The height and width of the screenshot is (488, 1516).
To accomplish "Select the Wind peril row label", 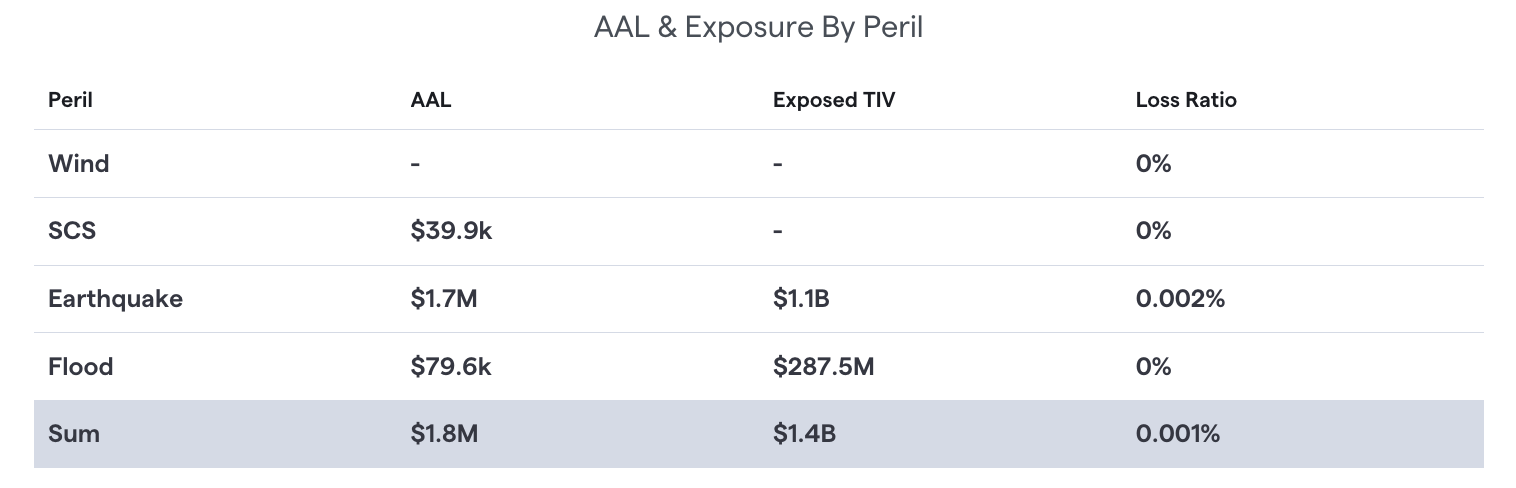I will coord(79,164).
